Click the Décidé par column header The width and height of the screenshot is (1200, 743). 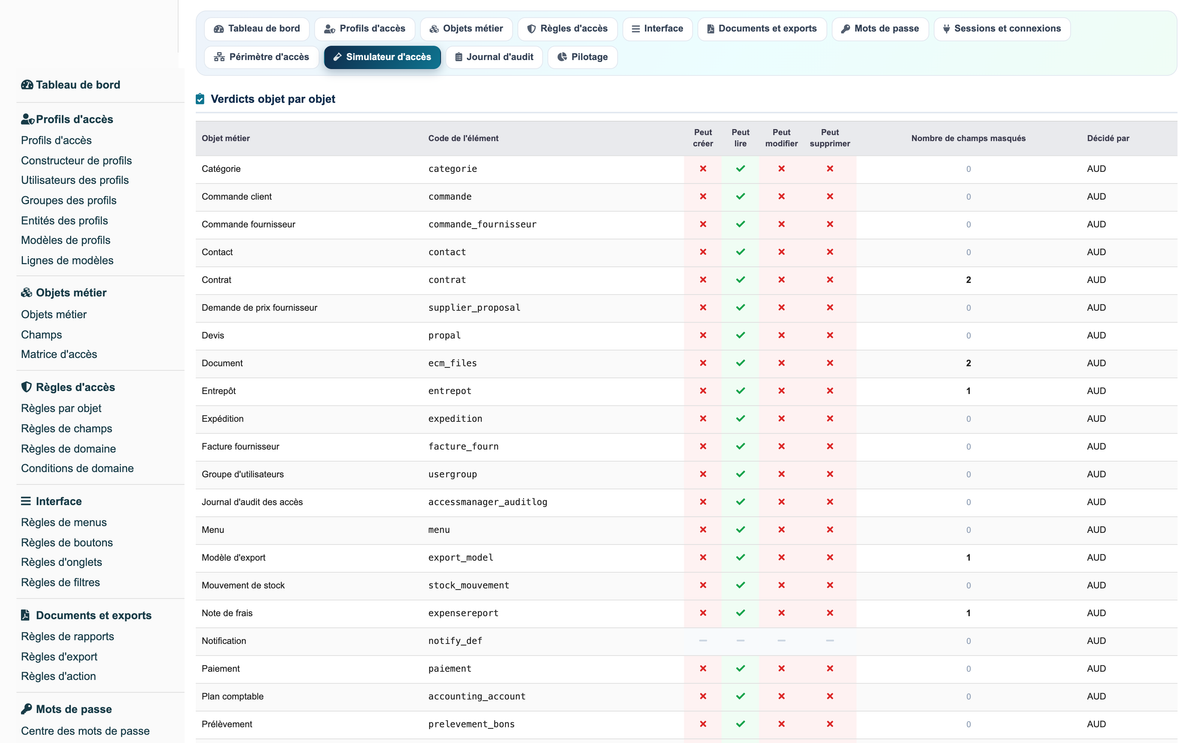(x=1108, y=138)
